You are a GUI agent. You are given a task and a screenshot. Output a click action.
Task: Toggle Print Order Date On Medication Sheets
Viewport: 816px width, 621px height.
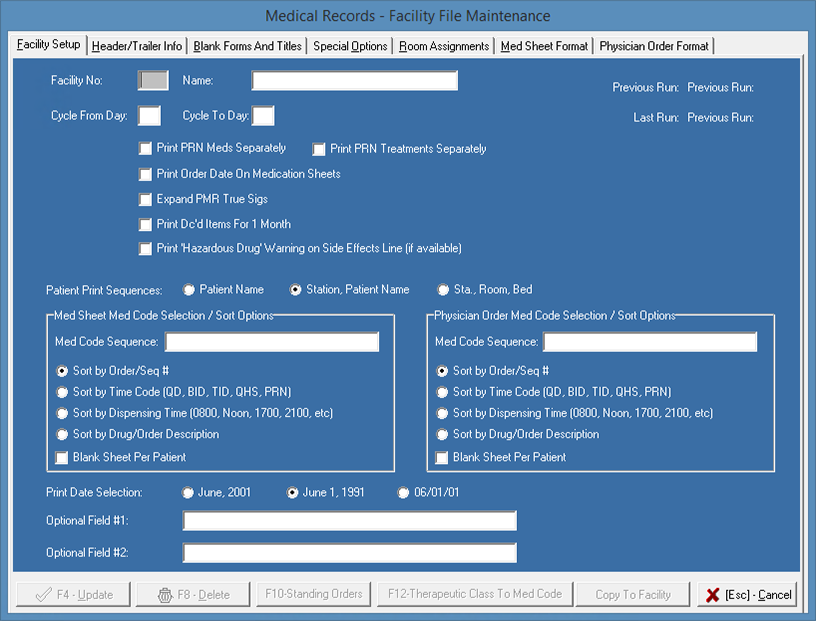(x=146, y=174)
